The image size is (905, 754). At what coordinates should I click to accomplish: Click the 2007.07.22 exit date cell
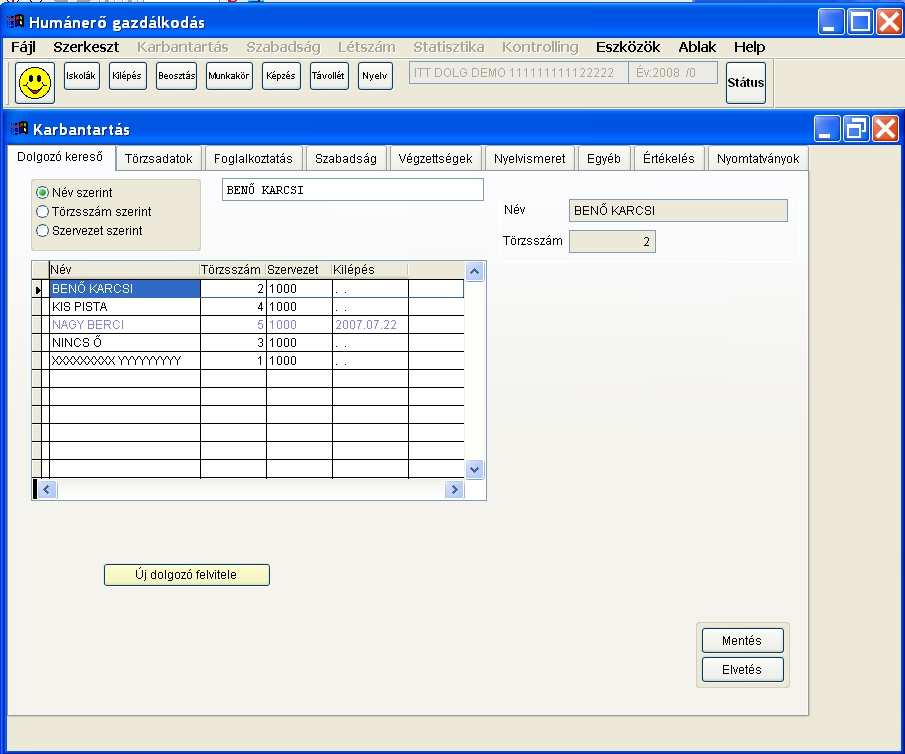[x=370, y=324]
